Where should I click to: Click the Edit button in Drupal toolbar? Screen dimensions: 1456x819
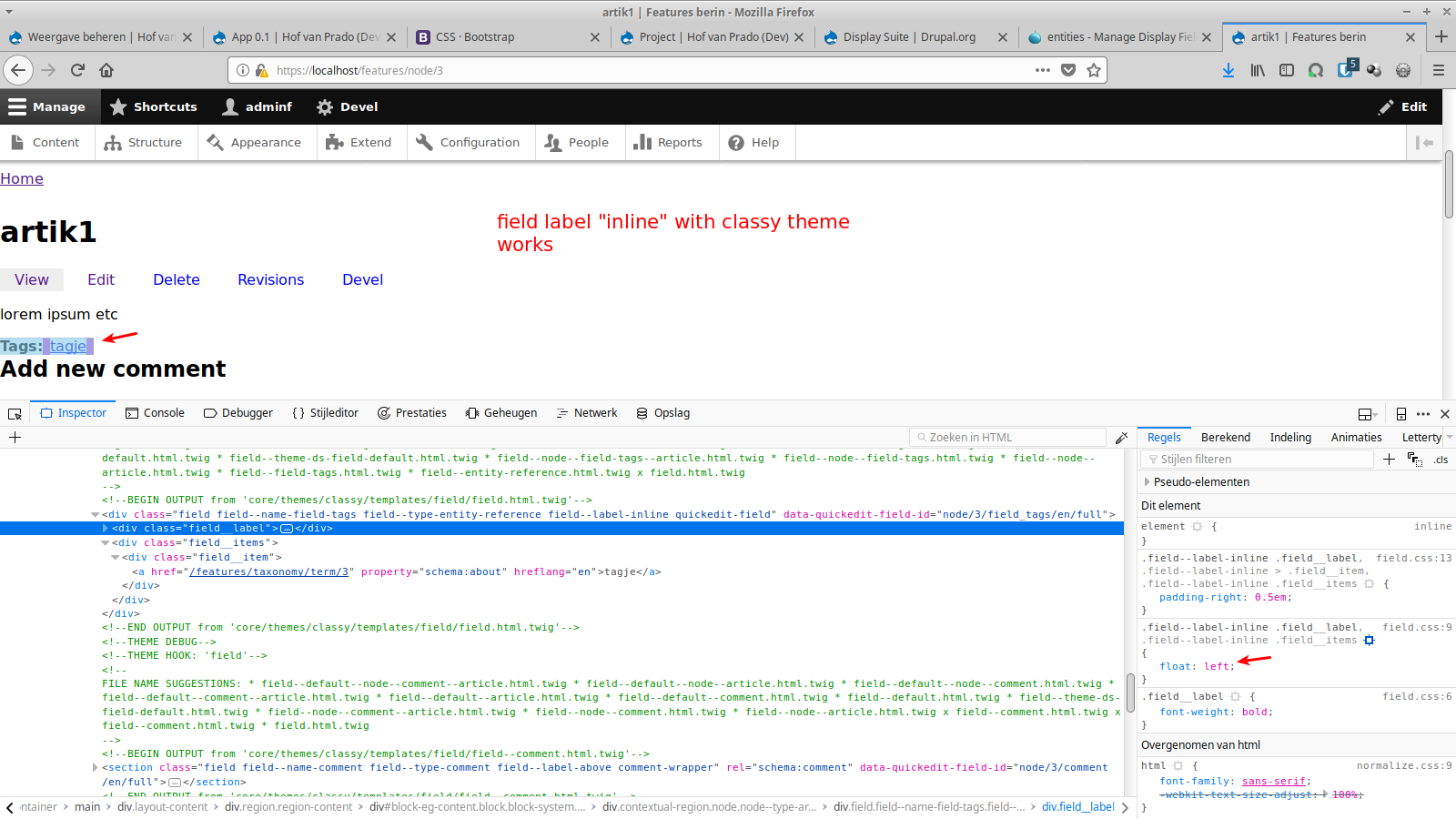1402,107
